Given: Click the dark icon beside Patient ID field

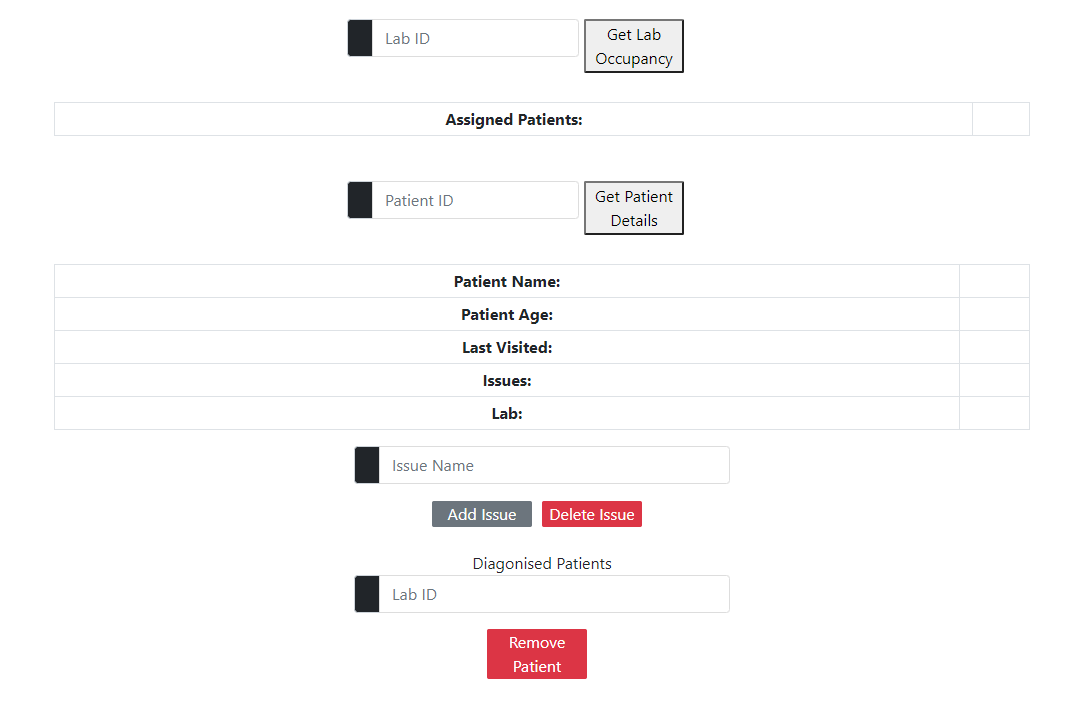Looking at the screenshot, I should pyautogui.click(x=360, y=200).
